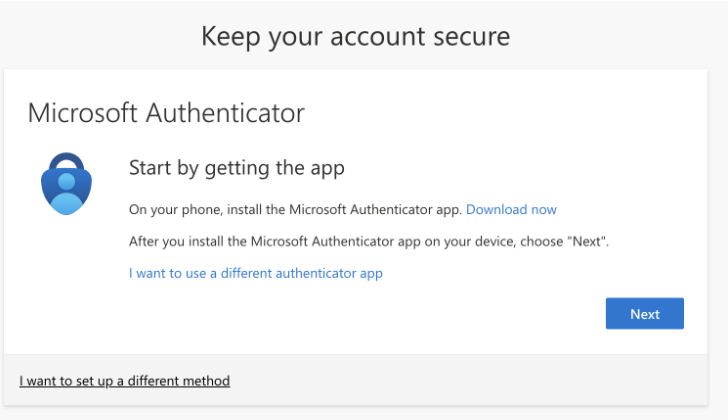Click the Keep your account secure title

click(355, 37)
